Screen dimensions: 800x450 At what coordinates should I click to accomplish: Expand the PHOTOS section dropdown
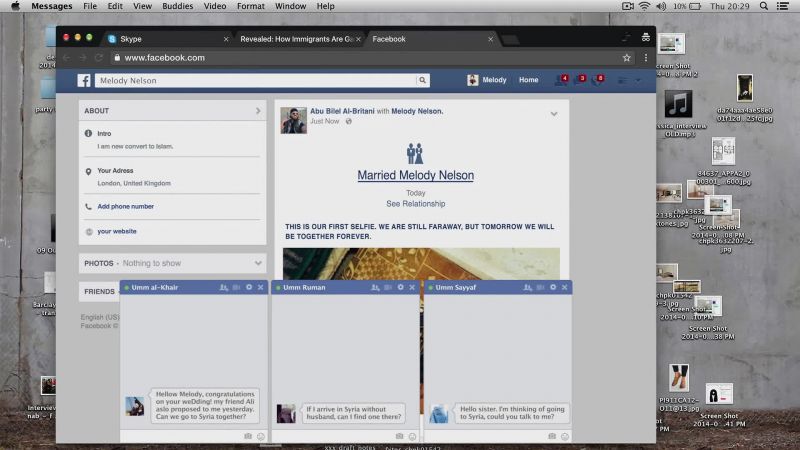(x=258, y=263)
